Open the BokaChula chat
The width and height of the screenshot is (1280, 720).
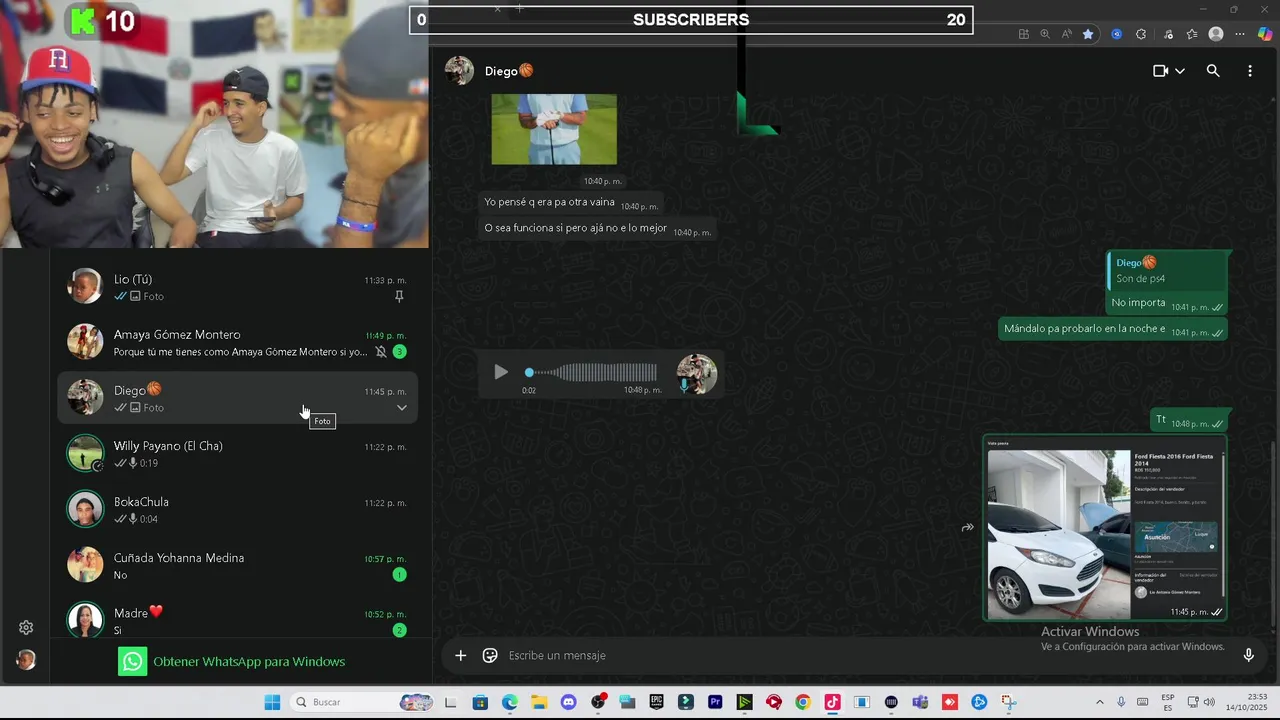pos(236,510)
